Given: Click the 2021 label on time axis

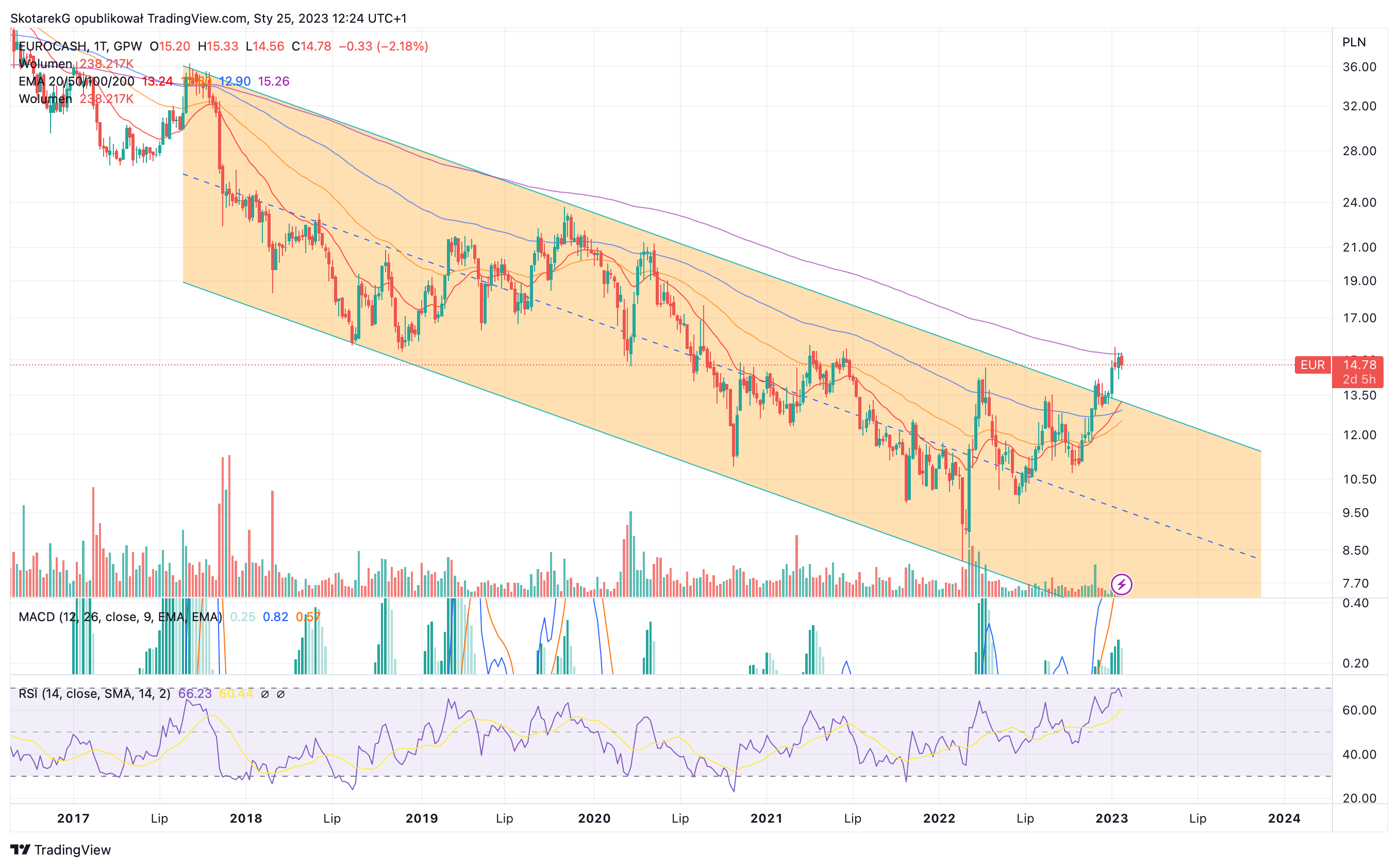Looking at the screenshot, I should (767, 819).
